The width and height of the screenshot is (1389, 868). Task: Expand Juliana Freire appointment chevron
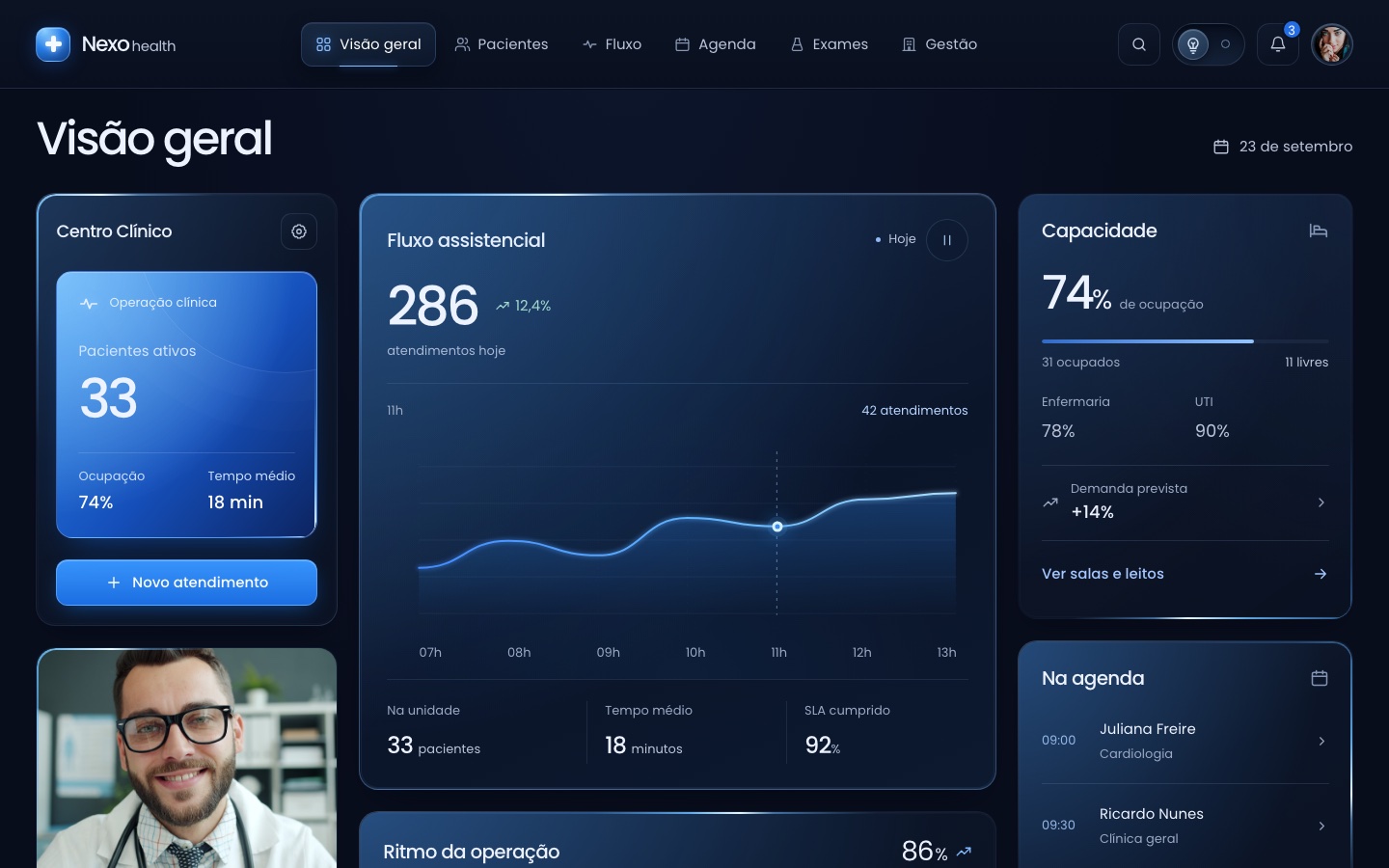point(1321,742)
